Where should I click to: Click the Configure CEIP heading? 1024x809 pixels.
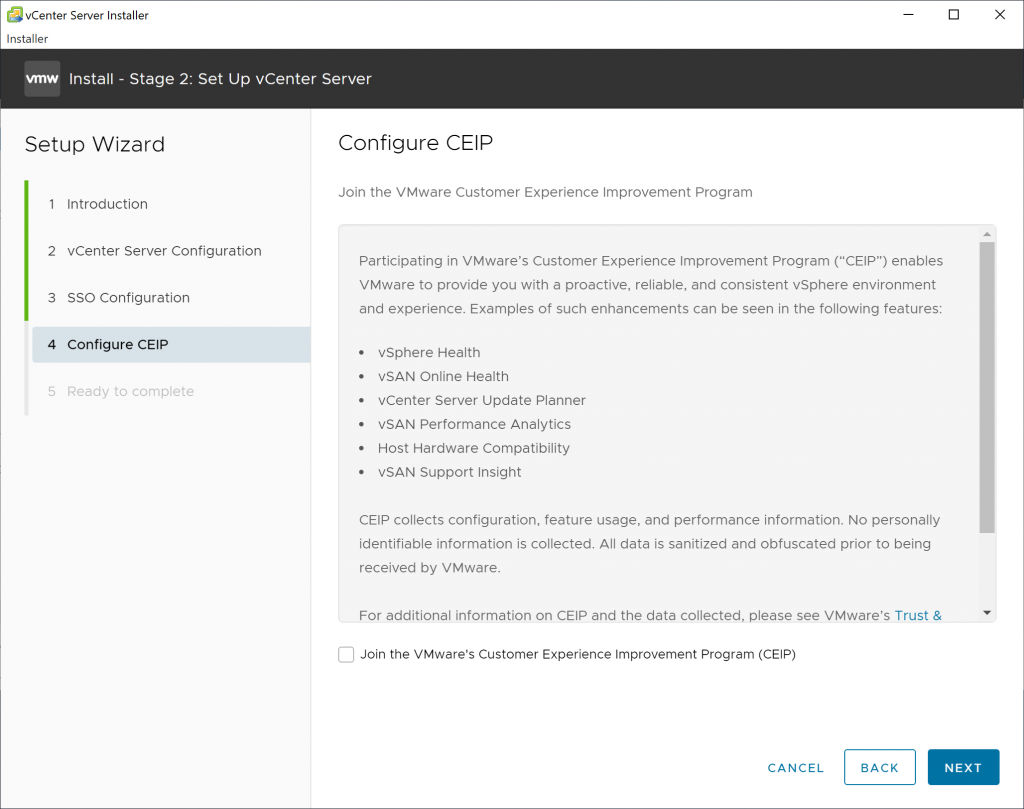point(415,143)
